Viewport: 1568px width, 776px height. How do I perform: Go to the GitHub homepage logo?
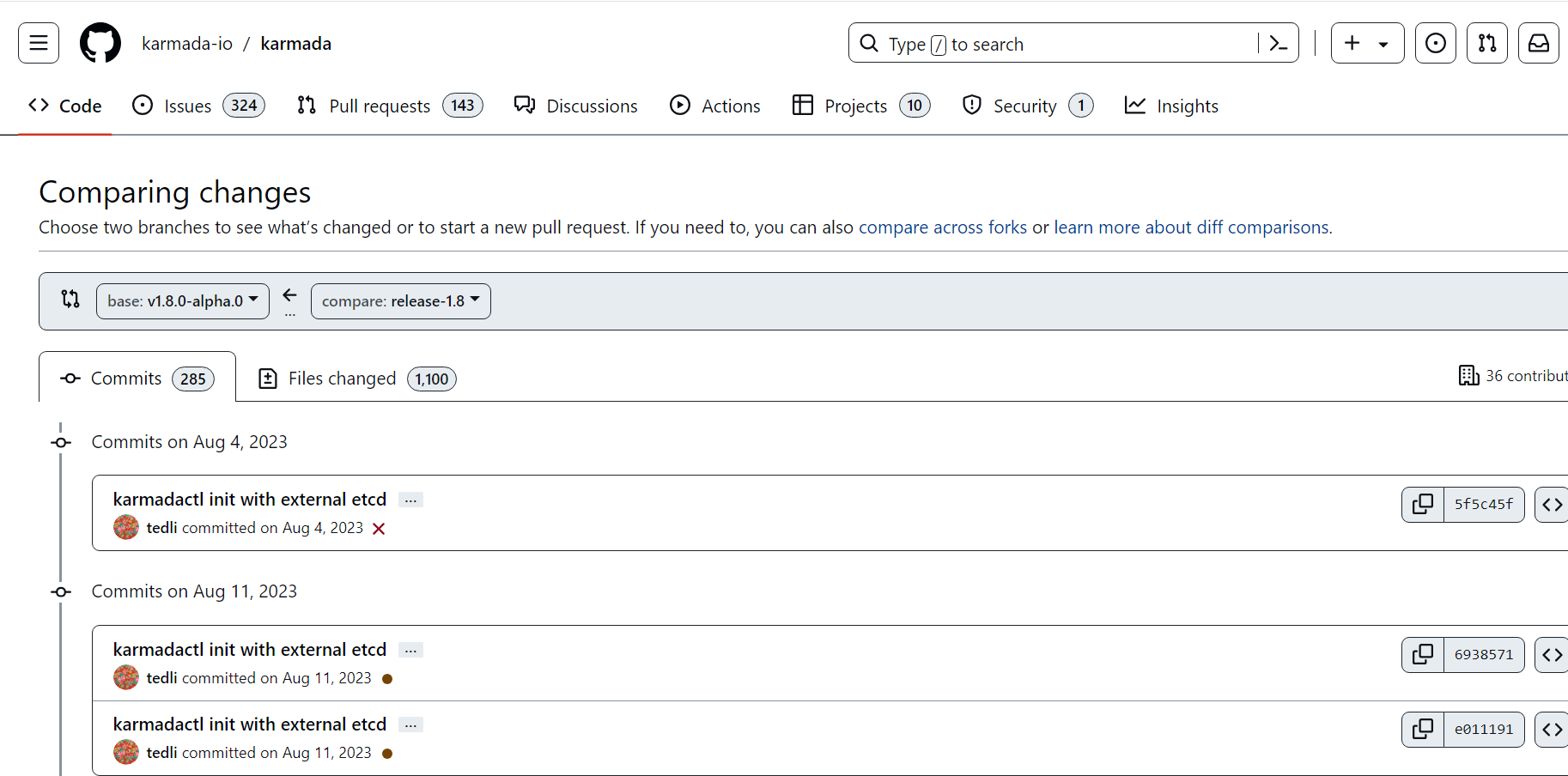100,43
